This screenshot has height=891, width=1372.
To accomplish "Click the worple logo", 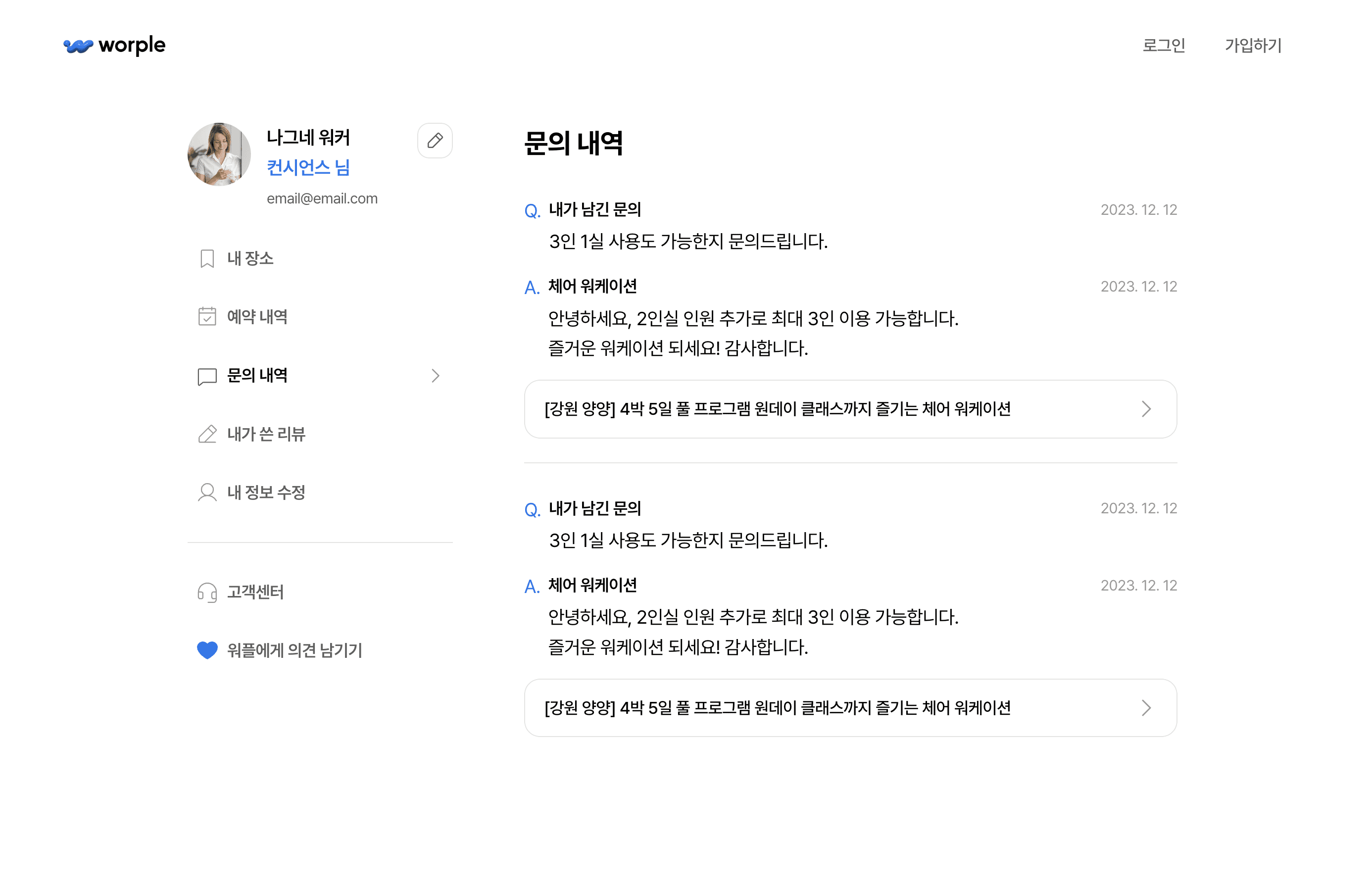I will (114, 45).
